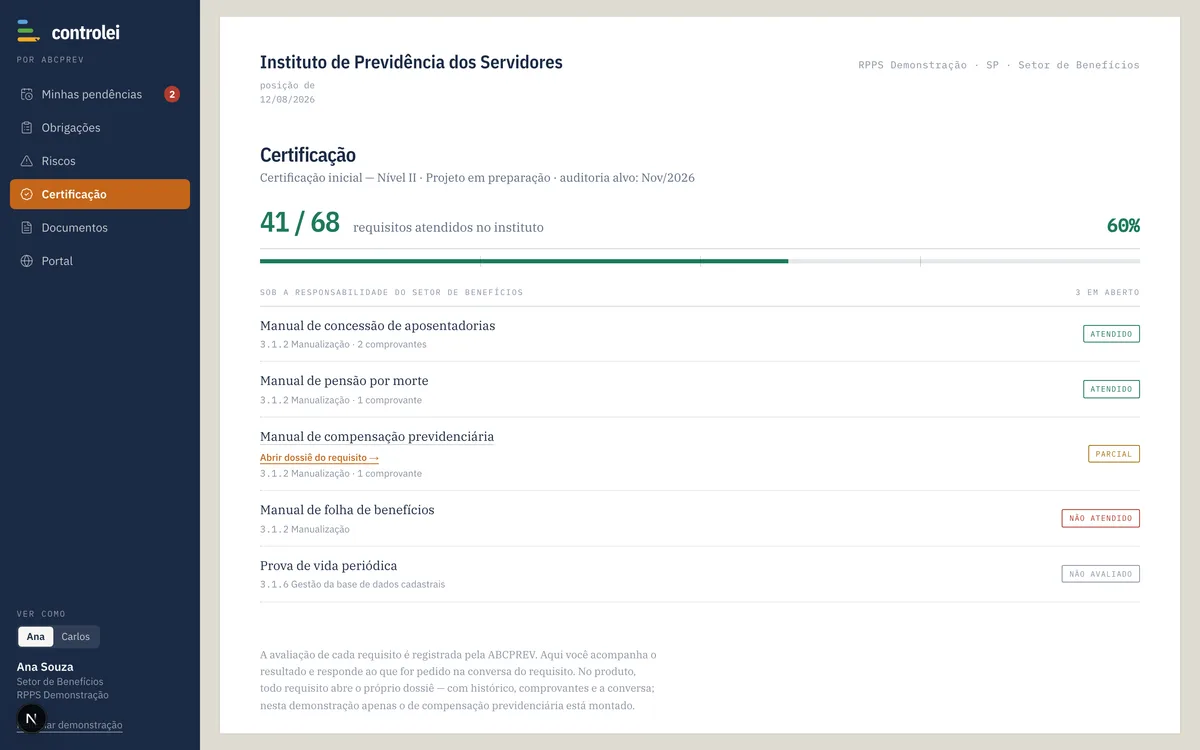This screenshot has width=1200, height=750.
Task: Select Manual de folha de benefícios row
Action: 700,518
